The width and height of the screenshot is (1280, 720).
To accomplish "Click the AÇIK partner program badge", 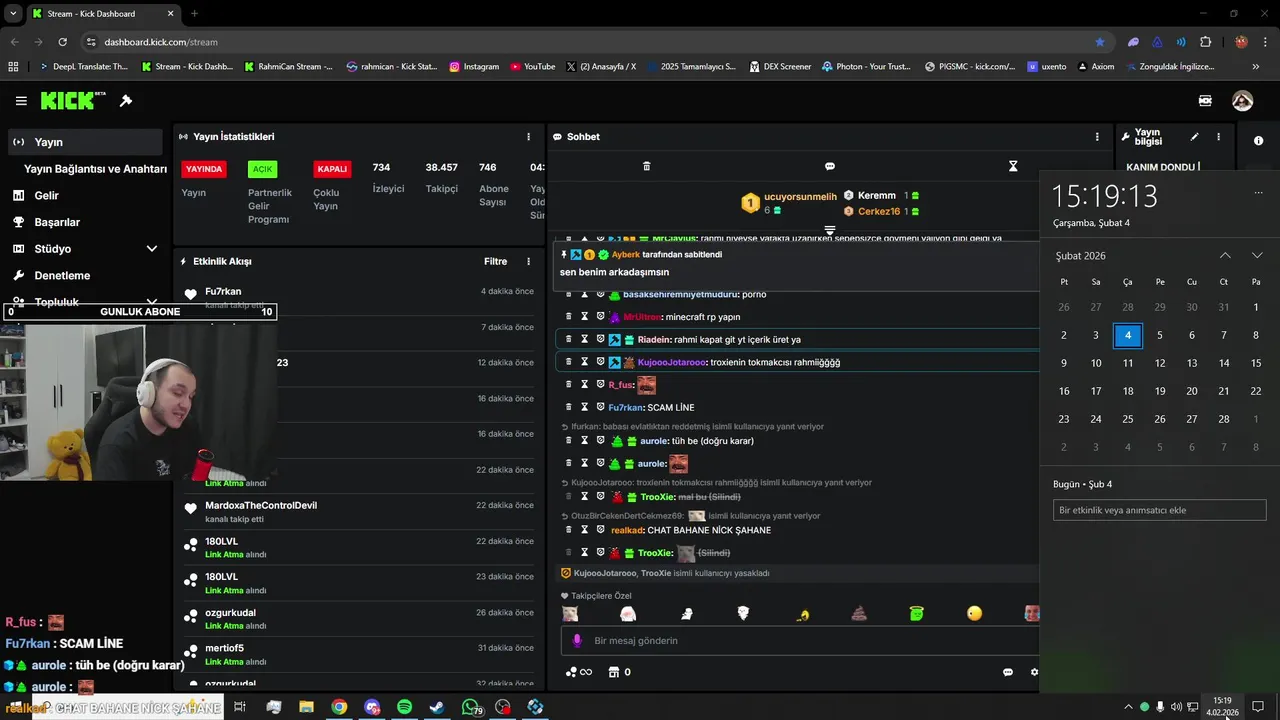I will [262, 169].
